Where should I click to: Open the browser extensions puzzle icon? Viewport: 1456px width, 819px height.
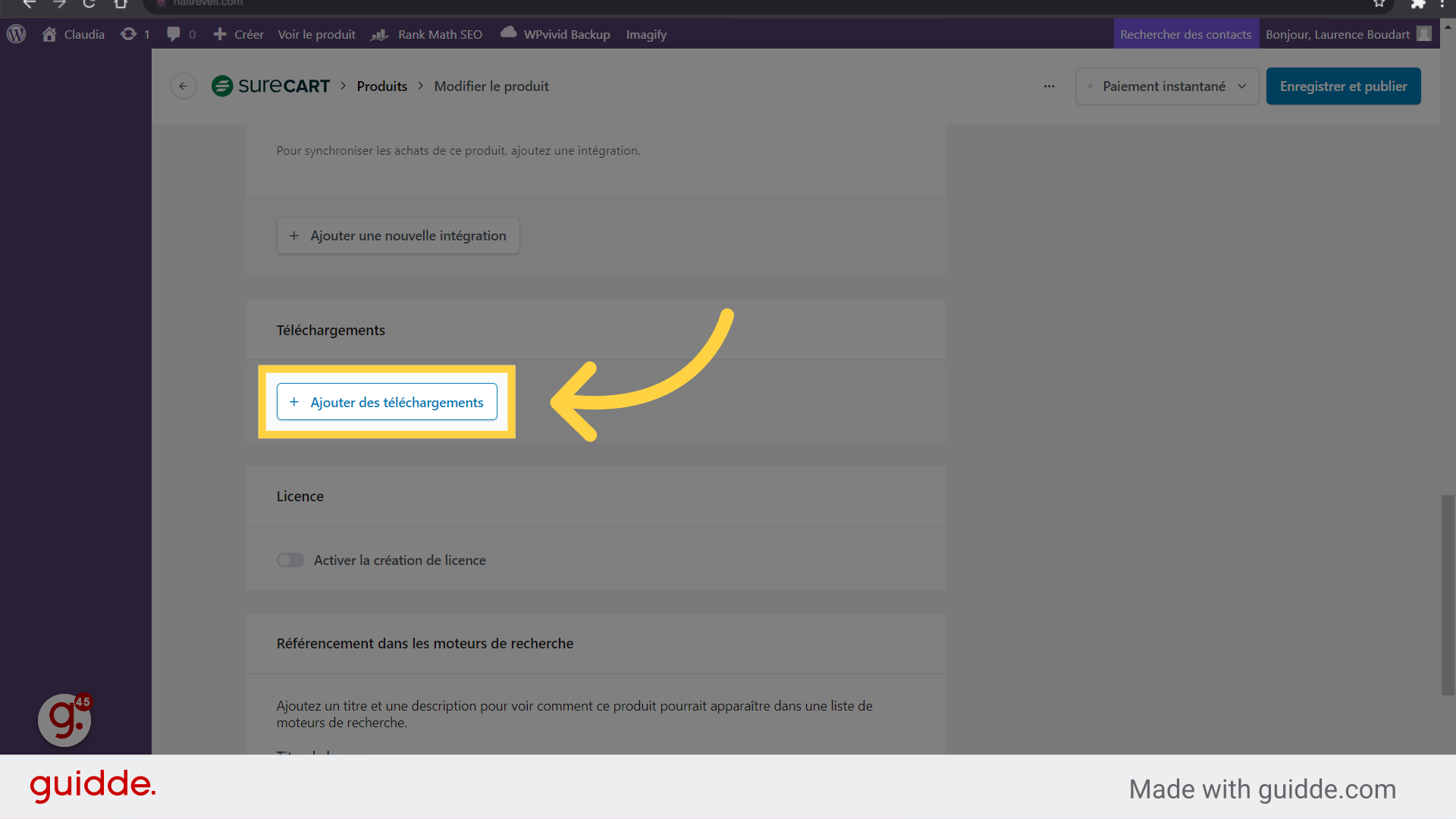point(1418,4)
